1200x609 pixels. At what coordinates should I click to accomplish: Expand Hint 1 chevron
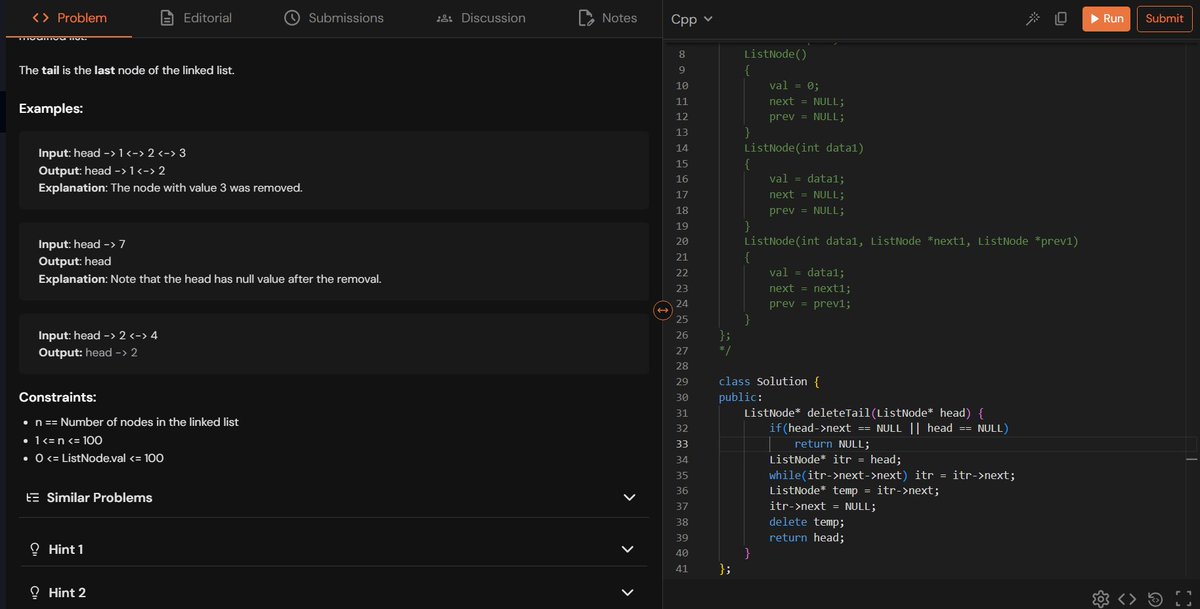point(628,549)
